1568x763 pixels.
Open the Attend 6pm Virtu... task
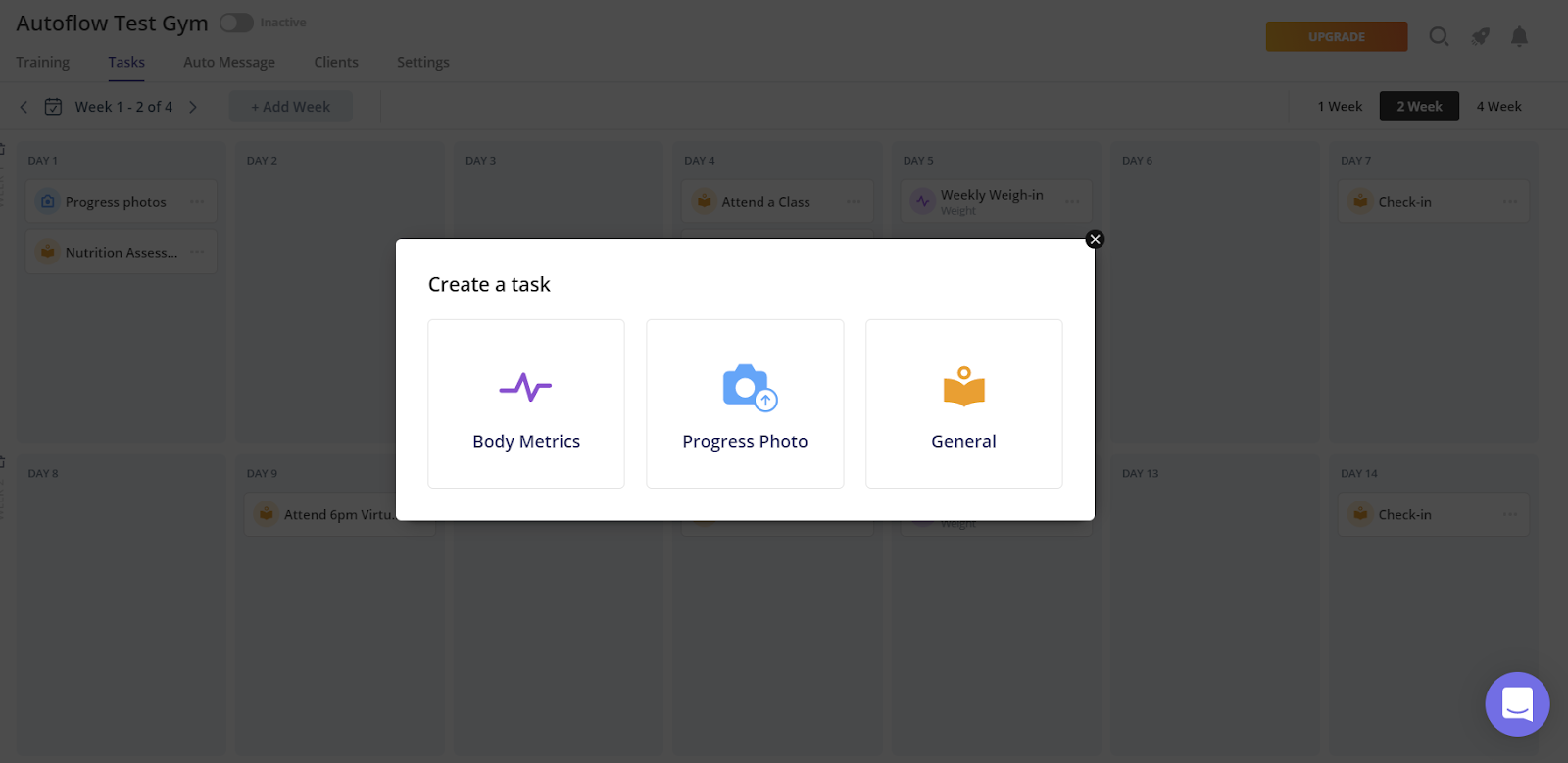[x=339, y=515]
